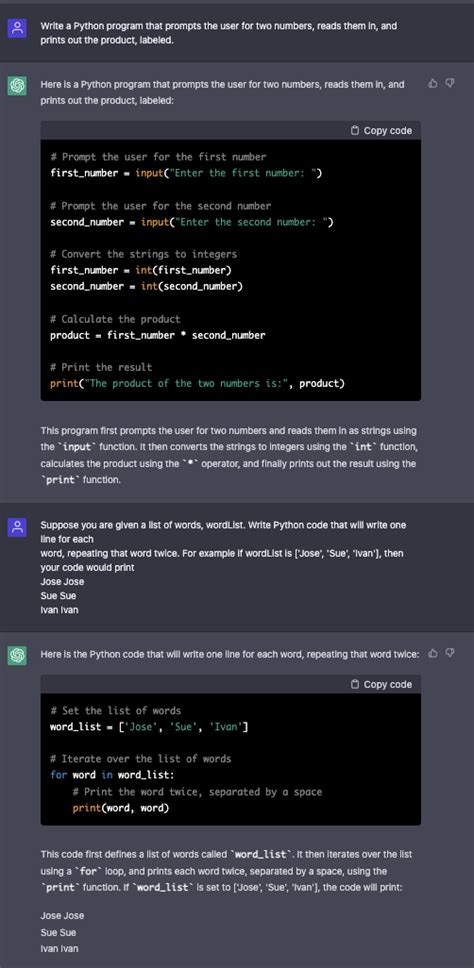Give thumbs down to the product program answer
474x968 pixels.
click(450, 83)
